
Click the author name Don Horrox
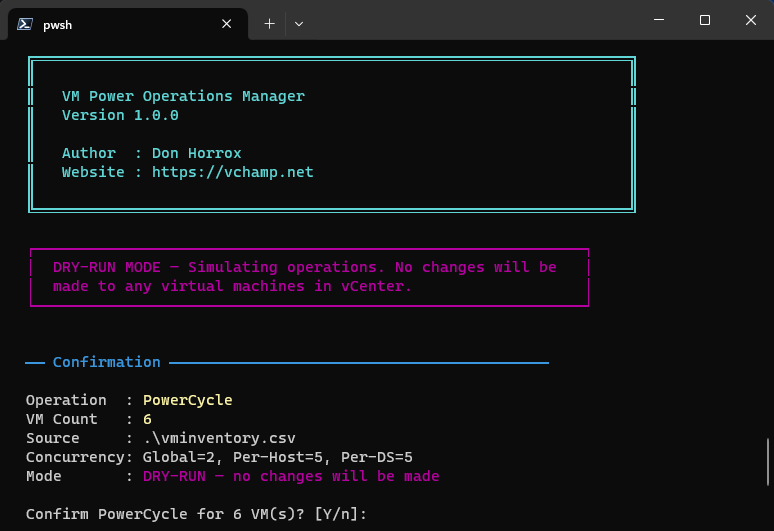pyautogui.click(x=197, y=153)
